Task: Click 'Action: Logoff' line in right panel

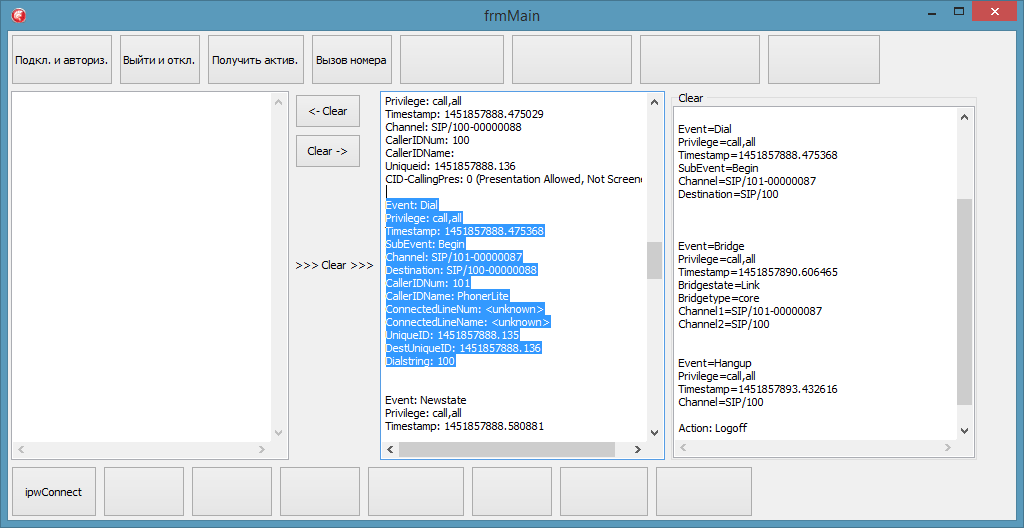Action: pos(712,428)
